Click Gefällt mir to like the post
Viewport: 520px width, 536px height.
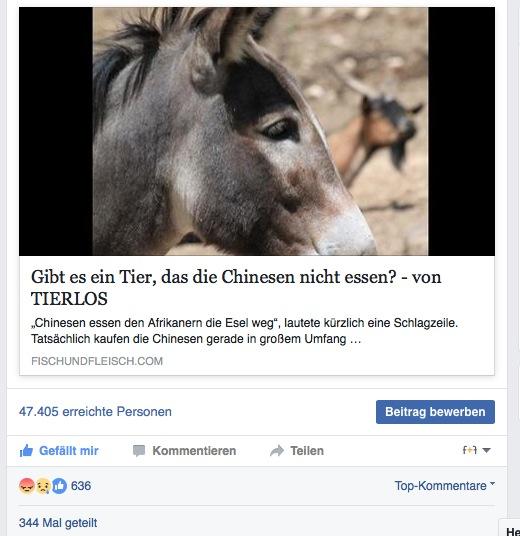(69, 451)
